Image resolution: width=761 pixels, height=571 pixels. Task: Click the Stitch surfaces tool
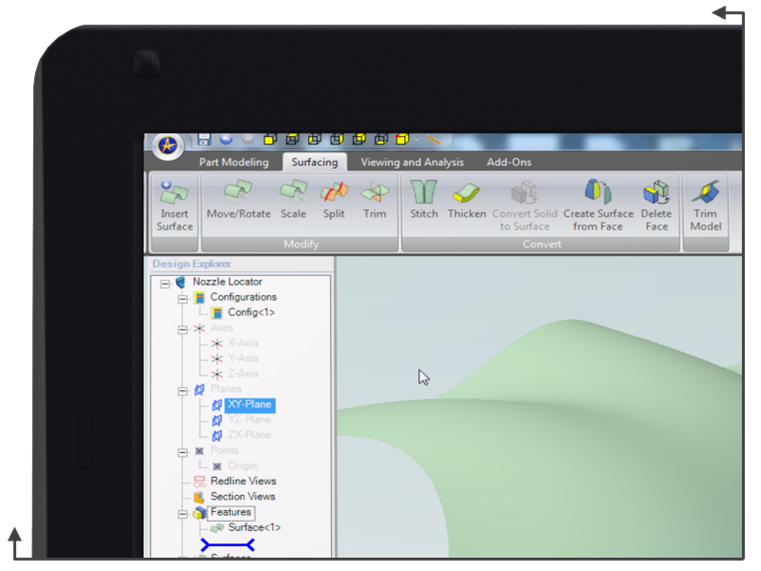424,200
